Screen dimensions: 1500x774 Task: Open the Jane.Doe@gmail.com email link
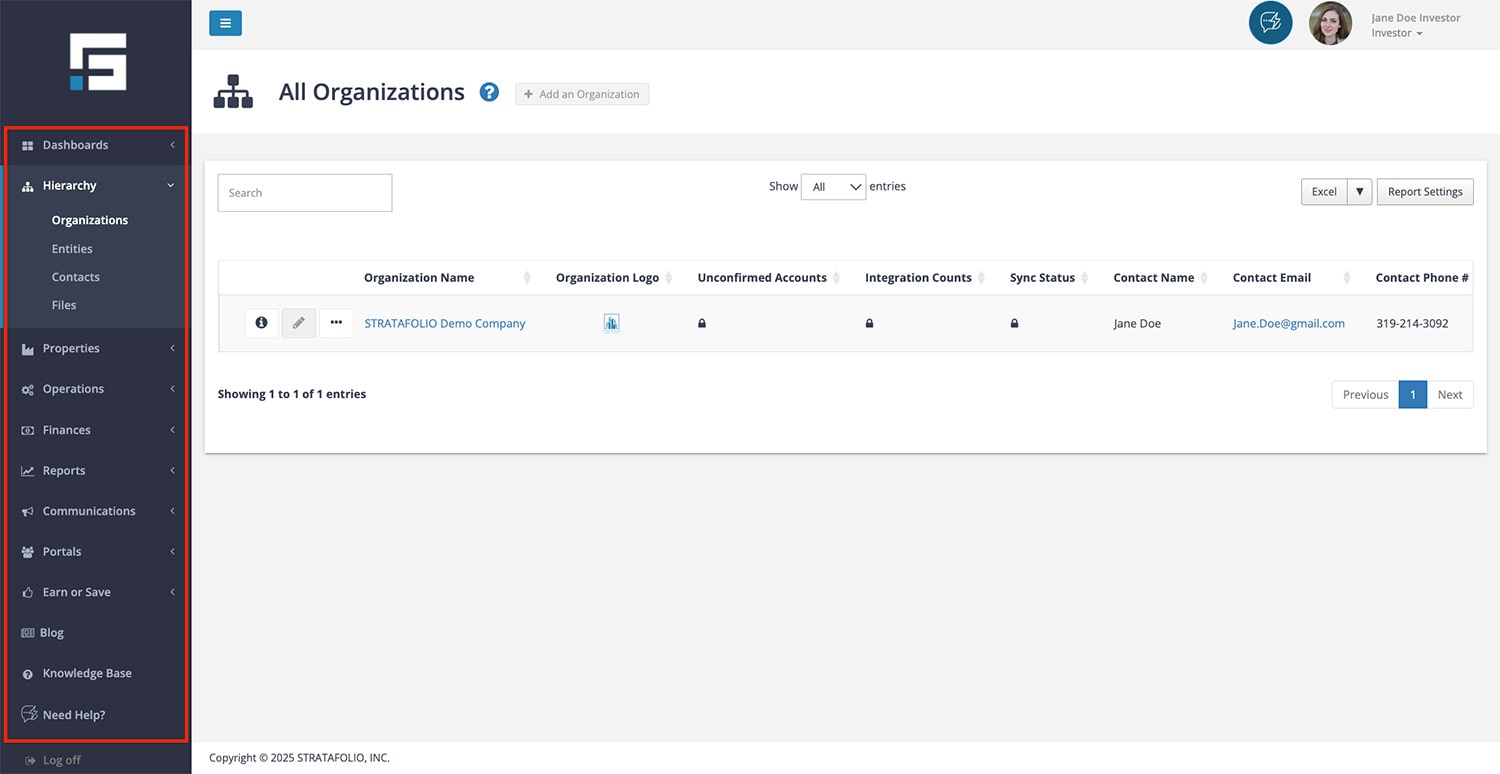(x=1288, y=323)
